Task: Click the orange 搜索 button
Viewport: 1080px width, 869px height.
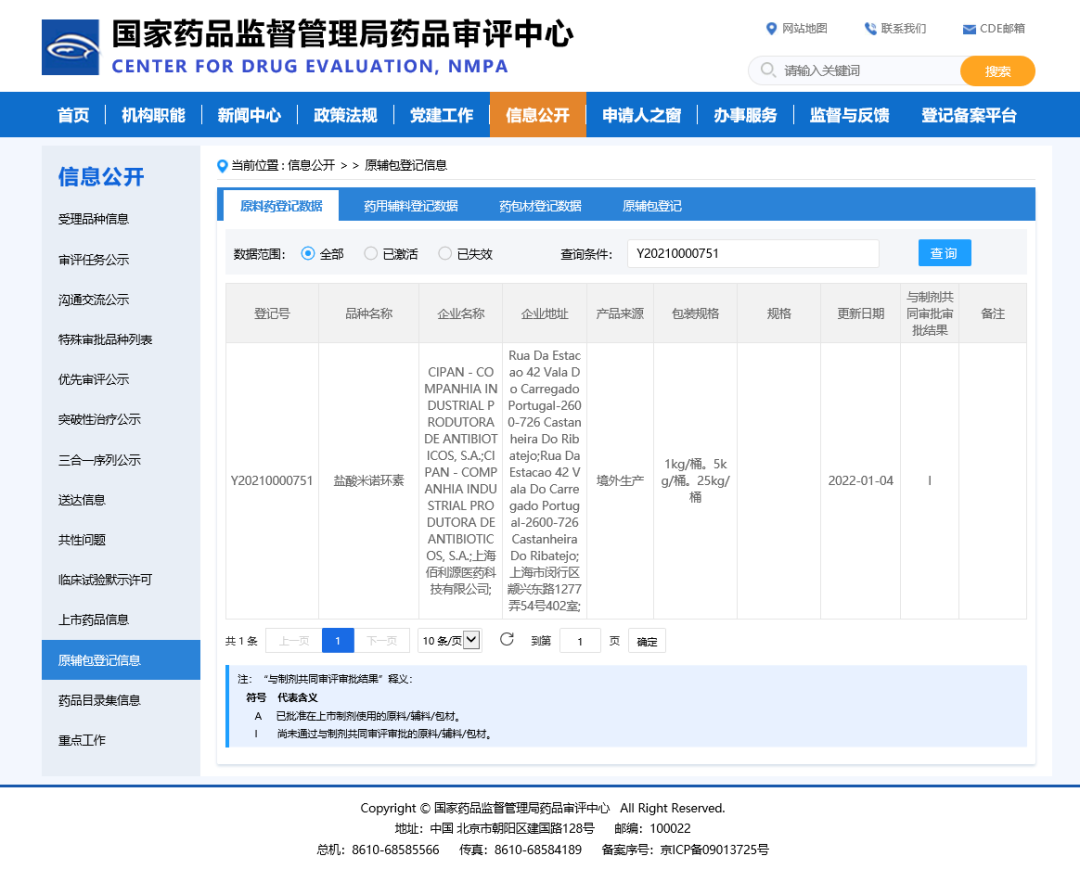Action: pyautogui.click(x=997, y=71)
